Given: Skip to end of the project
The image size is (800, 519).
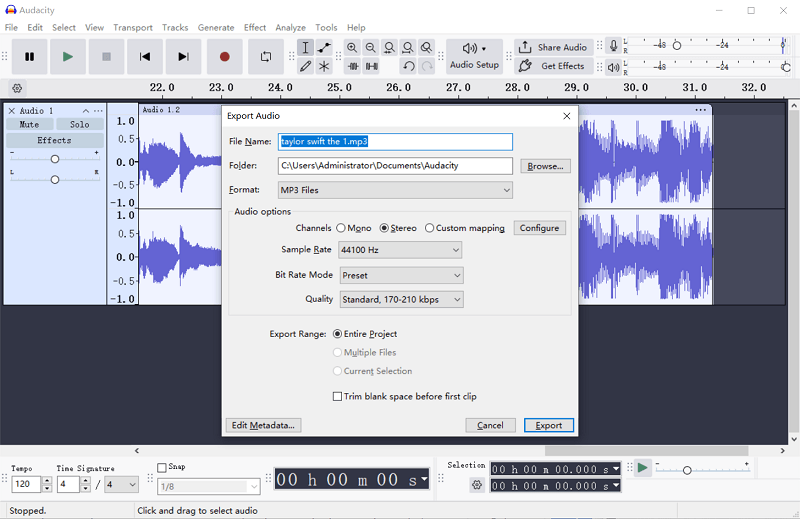Looking at the screenshot, I should pyautogui.click(x=183, y=57).
